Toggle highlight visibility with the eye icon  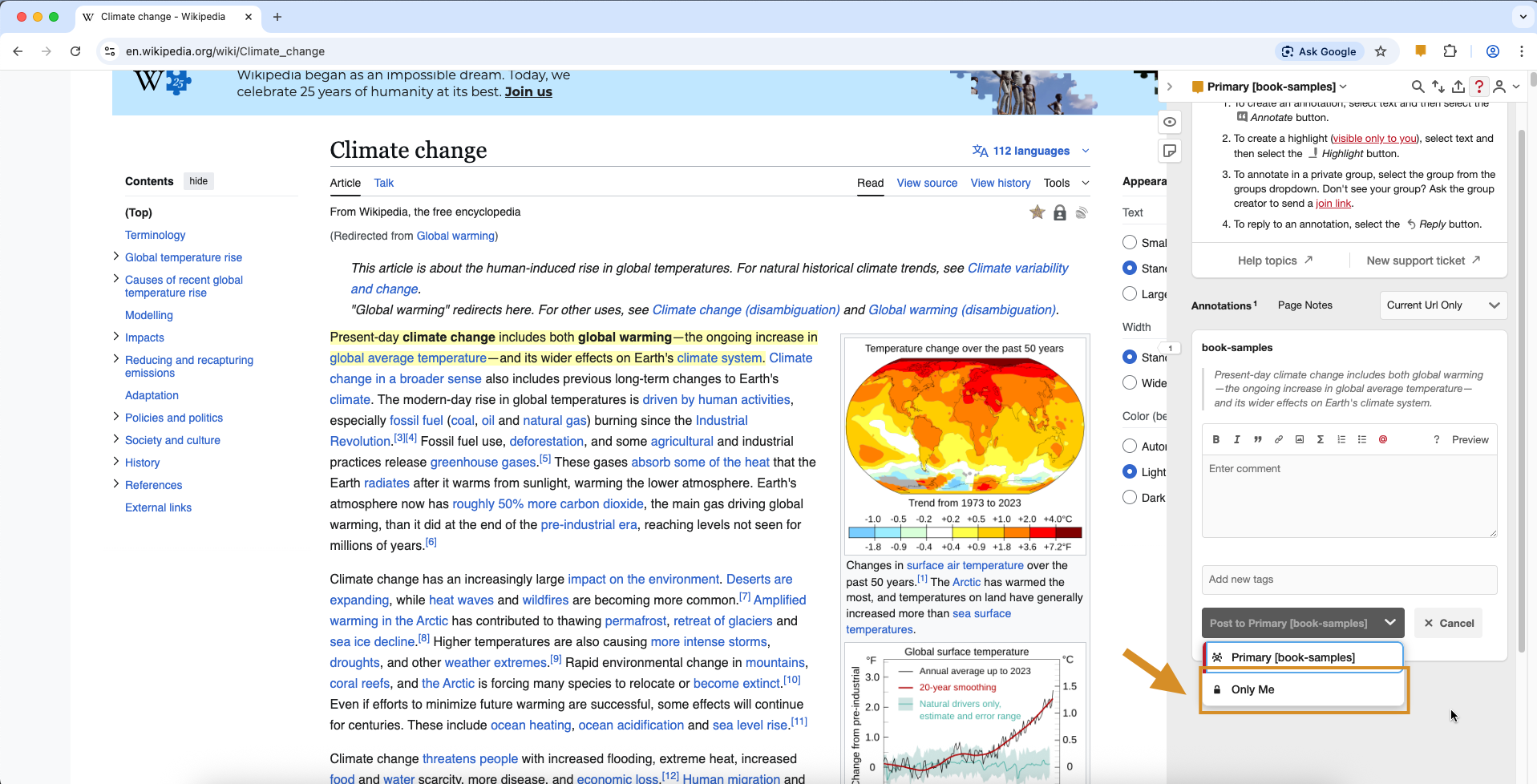click(x=1170, y=122)
